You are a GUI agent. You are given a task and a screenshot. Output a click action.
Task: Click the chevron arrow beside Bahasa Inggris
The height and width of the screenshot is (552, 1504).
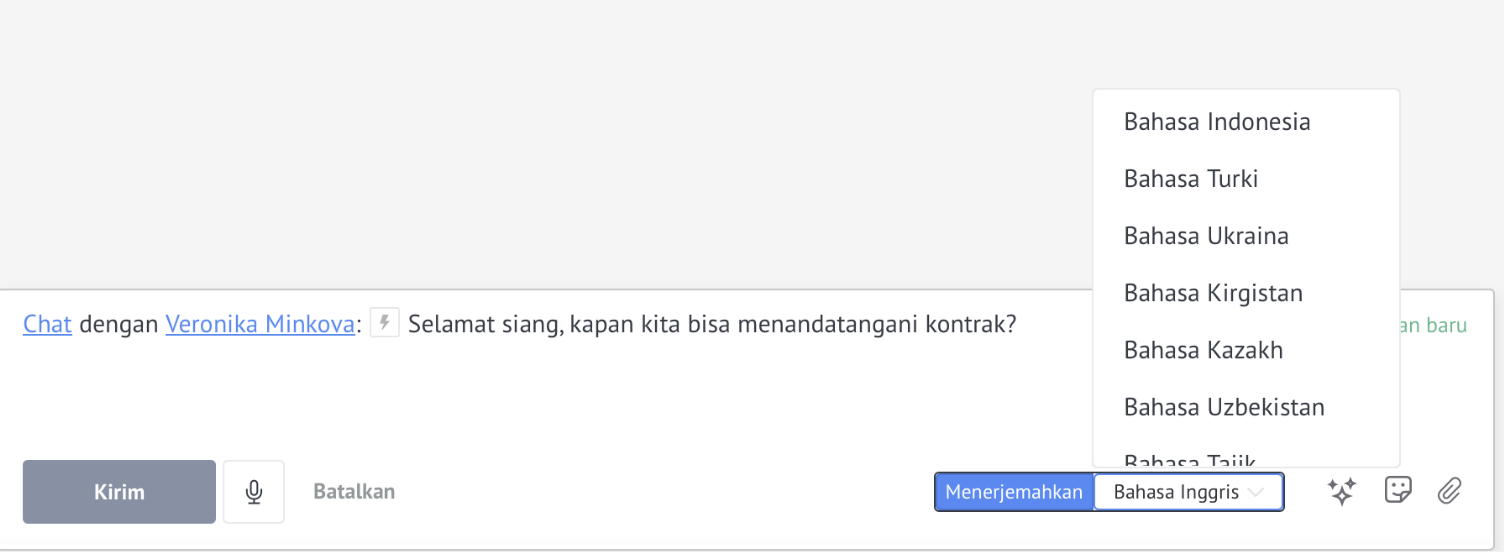(x=1256, y=492)
